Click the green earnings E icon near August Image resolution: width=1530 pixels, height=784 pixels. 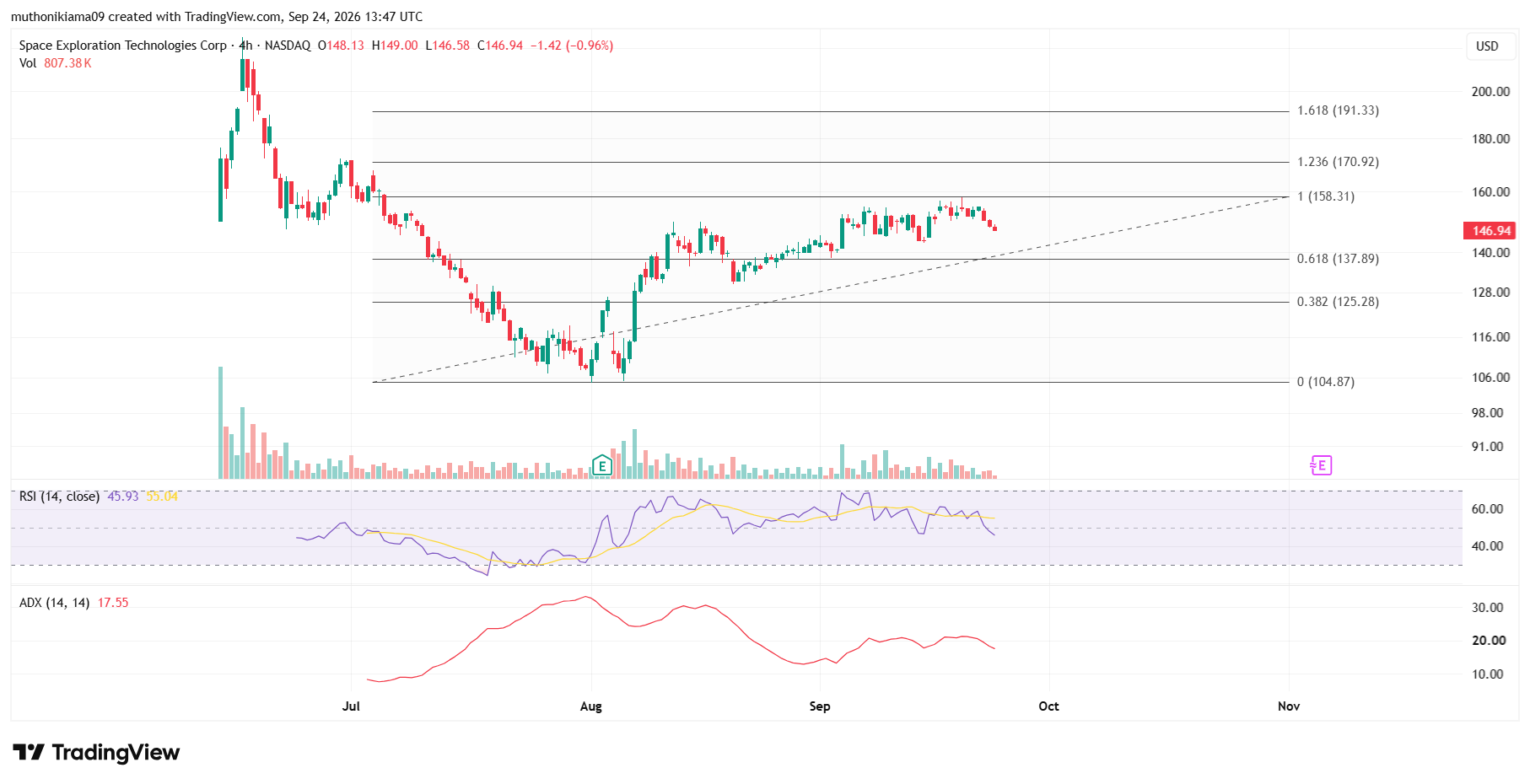(601, 465)
